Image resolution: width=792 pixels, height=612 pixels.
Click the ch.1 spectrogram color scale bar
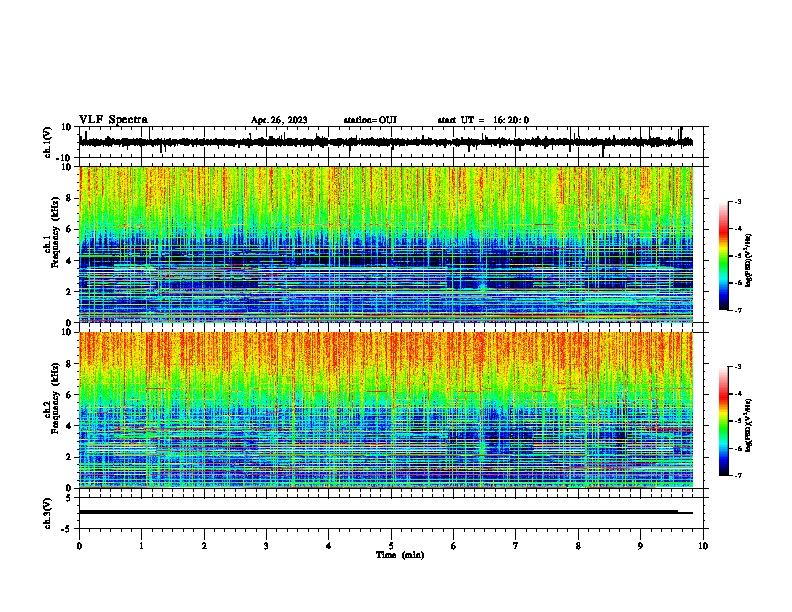pyautogui.click(x=724, y=256)
